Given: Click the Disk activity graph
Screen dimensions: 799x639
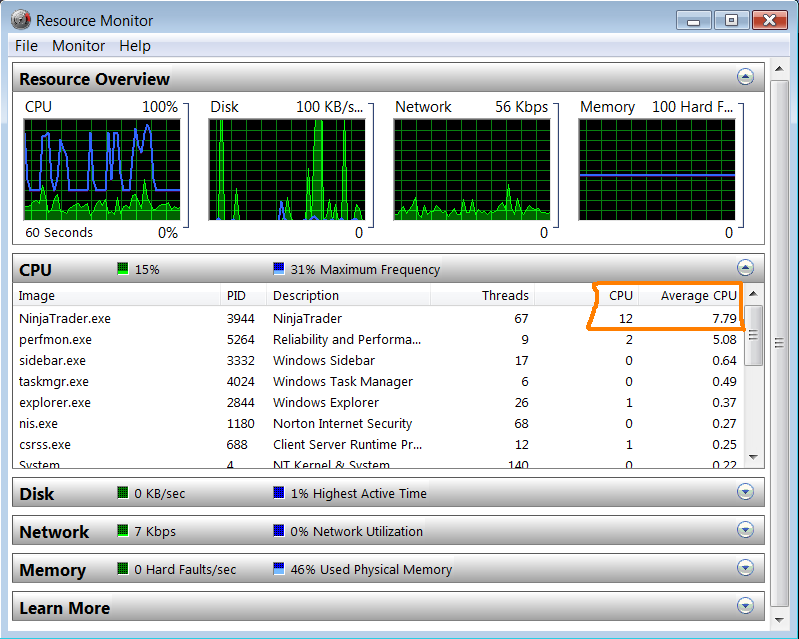Looking at the screenshot, I should [x=287, y=170].
